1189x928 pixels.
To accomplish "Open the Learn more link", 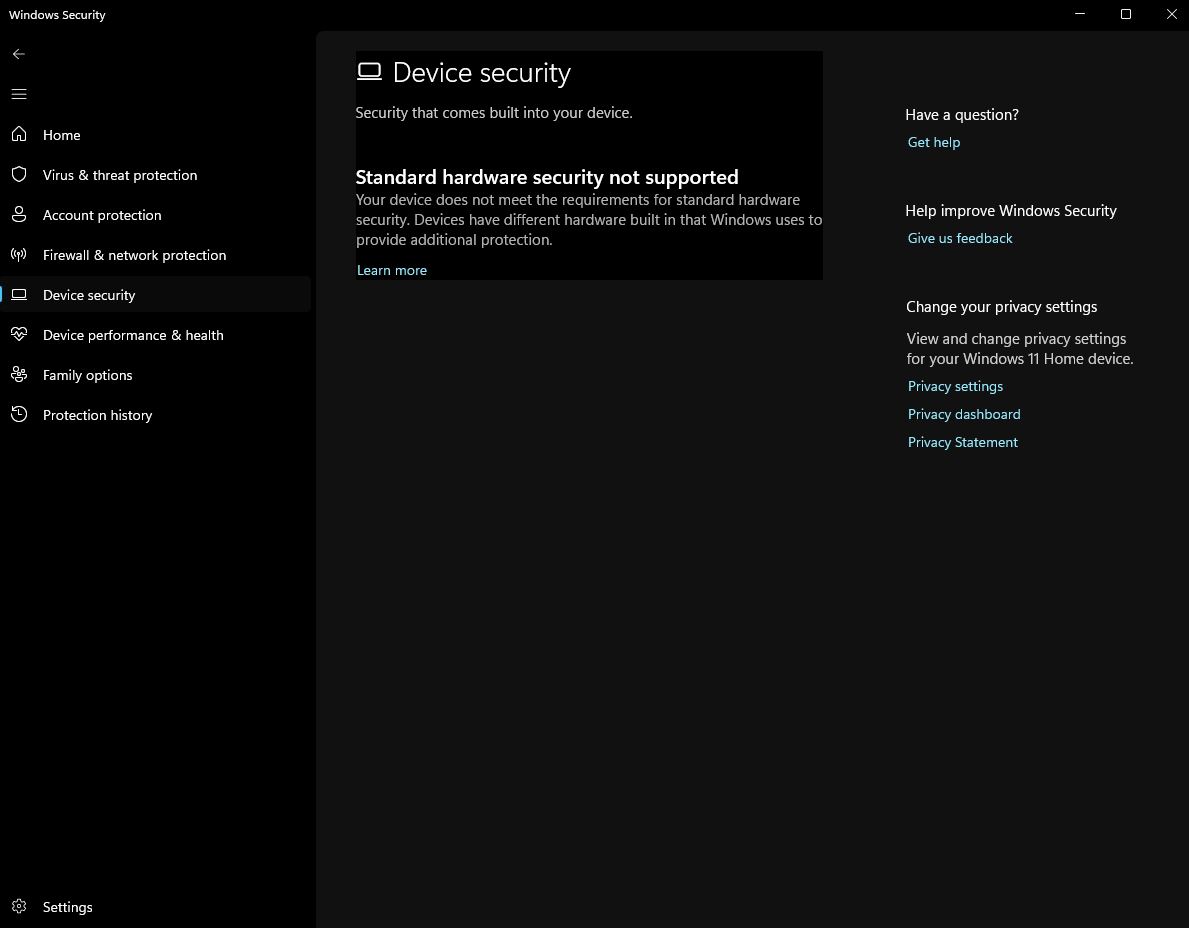I will point(392,270).
